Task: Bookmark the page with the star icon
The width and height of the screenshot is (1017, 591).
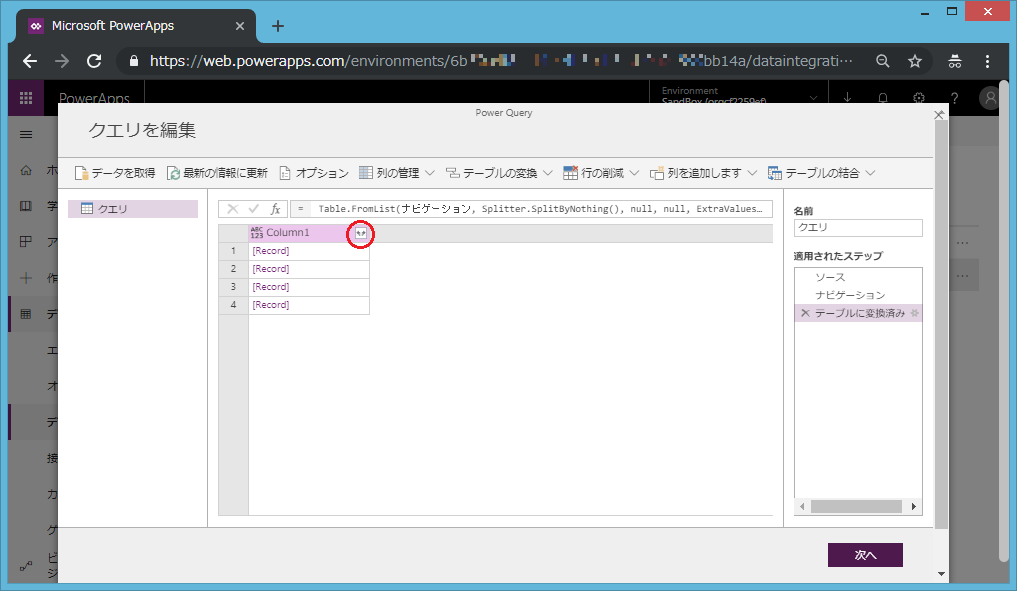Action: click(x=915, y=61)
